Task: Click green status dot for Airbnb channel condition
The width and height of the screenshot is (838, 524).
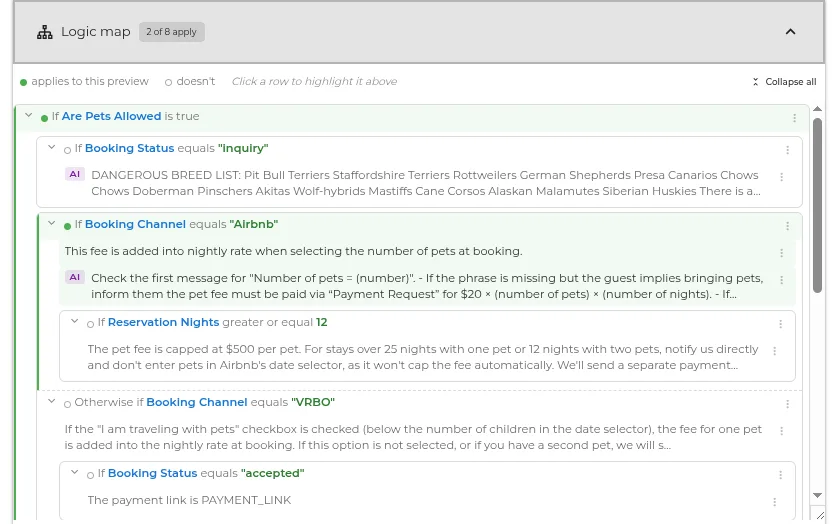Action: point(67,226)
